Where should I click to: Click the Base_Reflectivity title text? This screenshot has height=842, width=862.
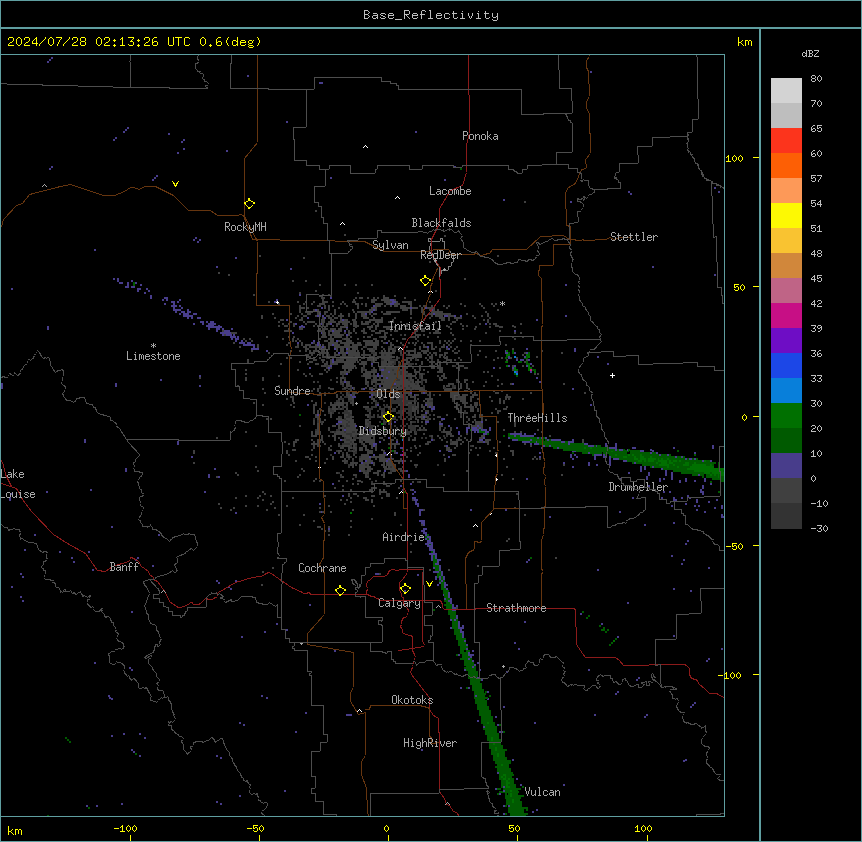pyautogui.click(x=431, y=15)
